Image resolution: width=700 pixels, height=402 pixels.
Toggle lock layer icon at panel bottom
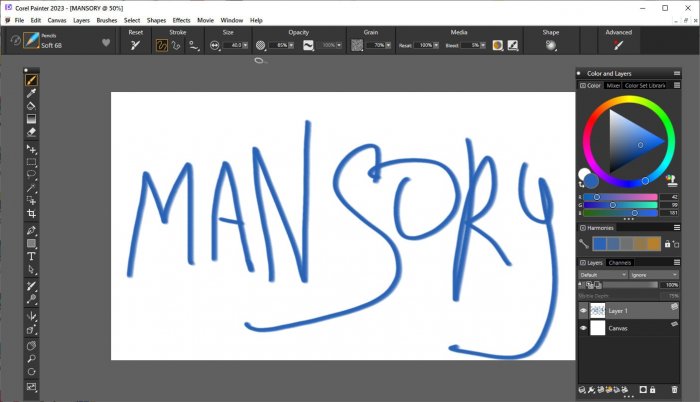click(x=653, y=389)
